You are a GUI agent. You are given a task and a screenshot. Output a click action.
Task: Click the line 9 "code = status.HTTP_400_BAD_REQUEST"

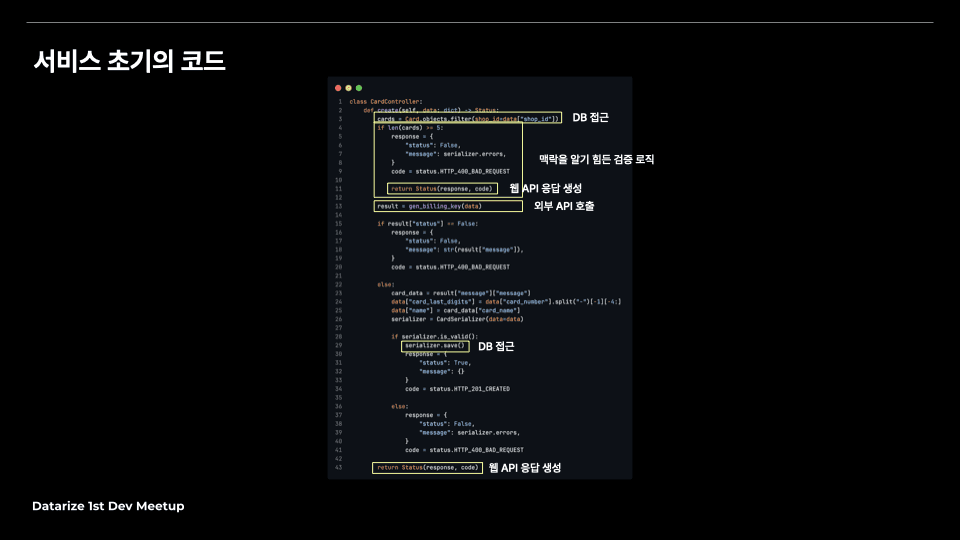(x=451, y=171)
